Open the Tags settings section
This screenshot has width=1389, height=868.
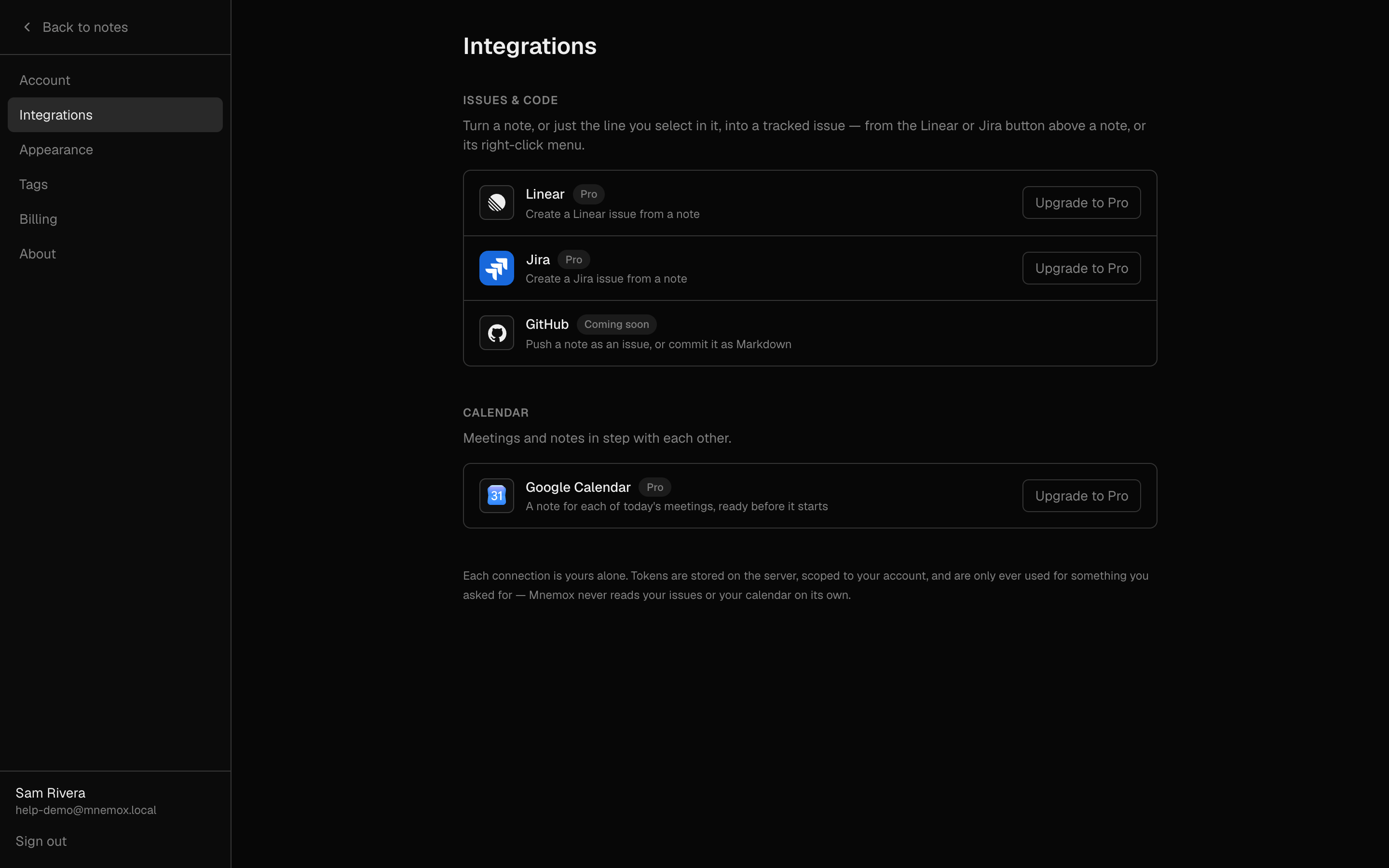tap(115, 184)
